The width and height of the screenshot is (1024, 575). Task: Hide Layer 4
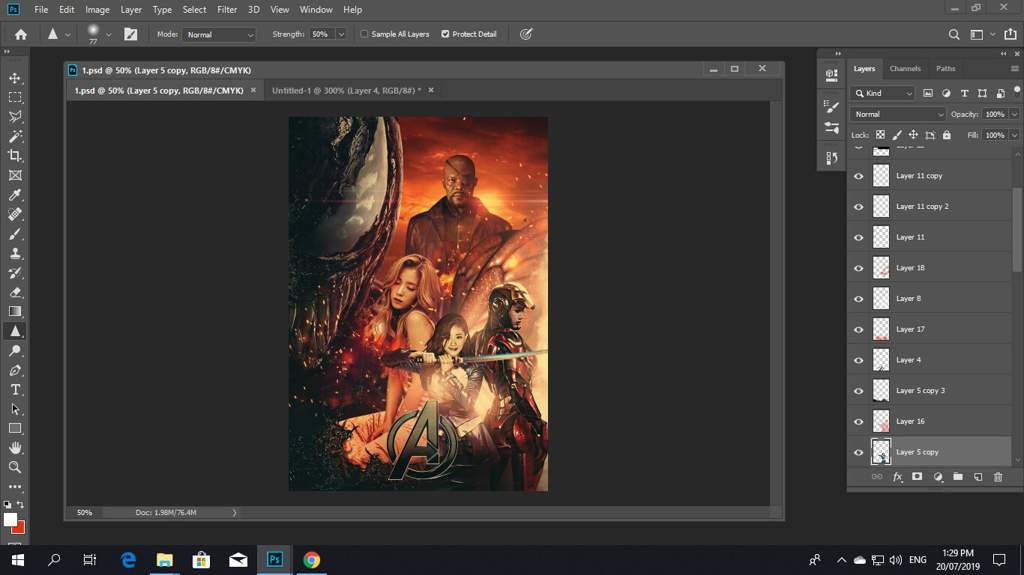[859, 360]
